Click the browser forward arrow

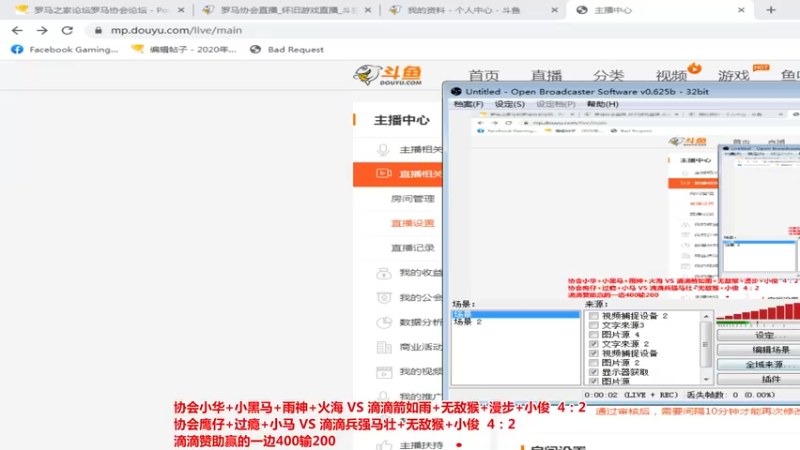point(42,31)
